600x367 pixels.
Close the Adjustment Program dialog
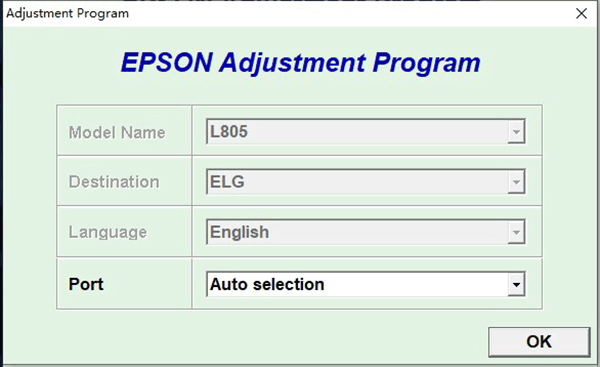pyautogui.click(x=581, y=13)
